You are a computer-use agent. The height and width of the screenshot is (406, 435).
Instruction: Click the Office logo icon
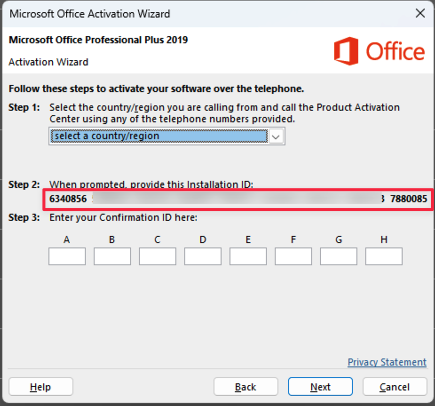tap(346, 51)
